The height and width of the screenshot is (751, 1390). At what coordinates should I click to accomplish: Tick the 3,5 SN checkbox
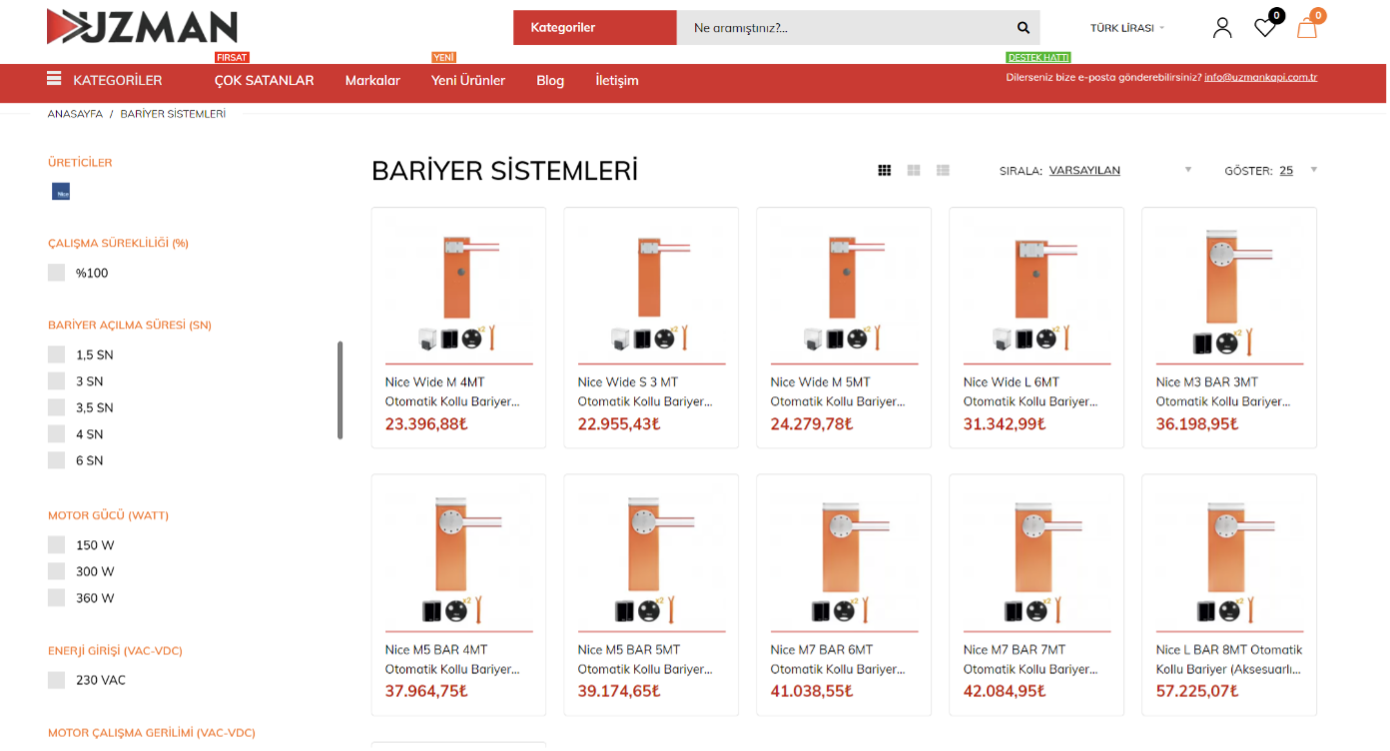[56, 408]
